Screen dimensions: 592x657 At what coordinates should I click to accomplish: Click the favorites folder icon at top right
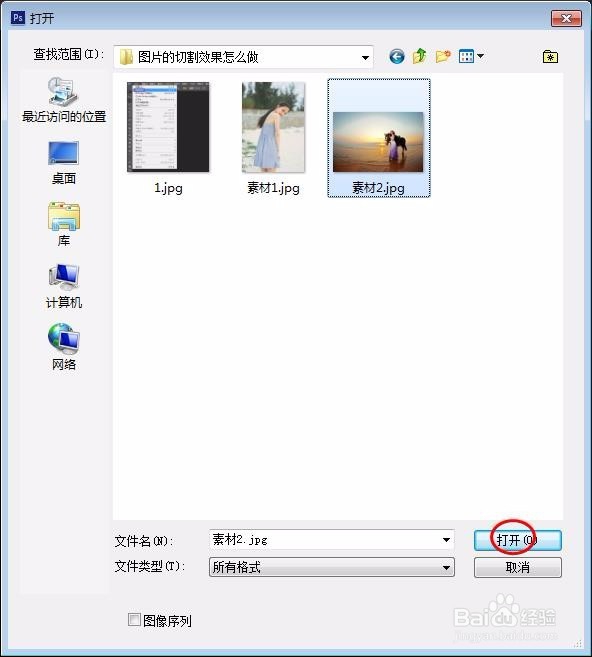tap(550, 57)
